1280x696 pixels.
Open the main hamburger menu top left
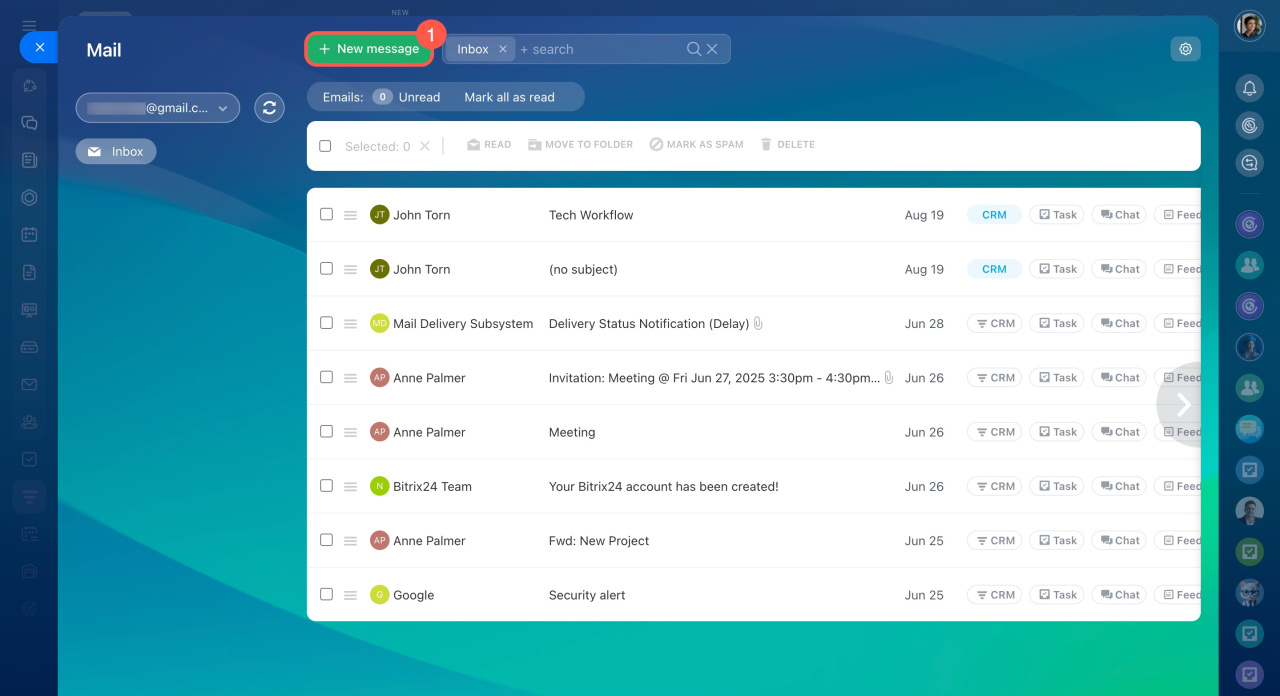[30, 26]
